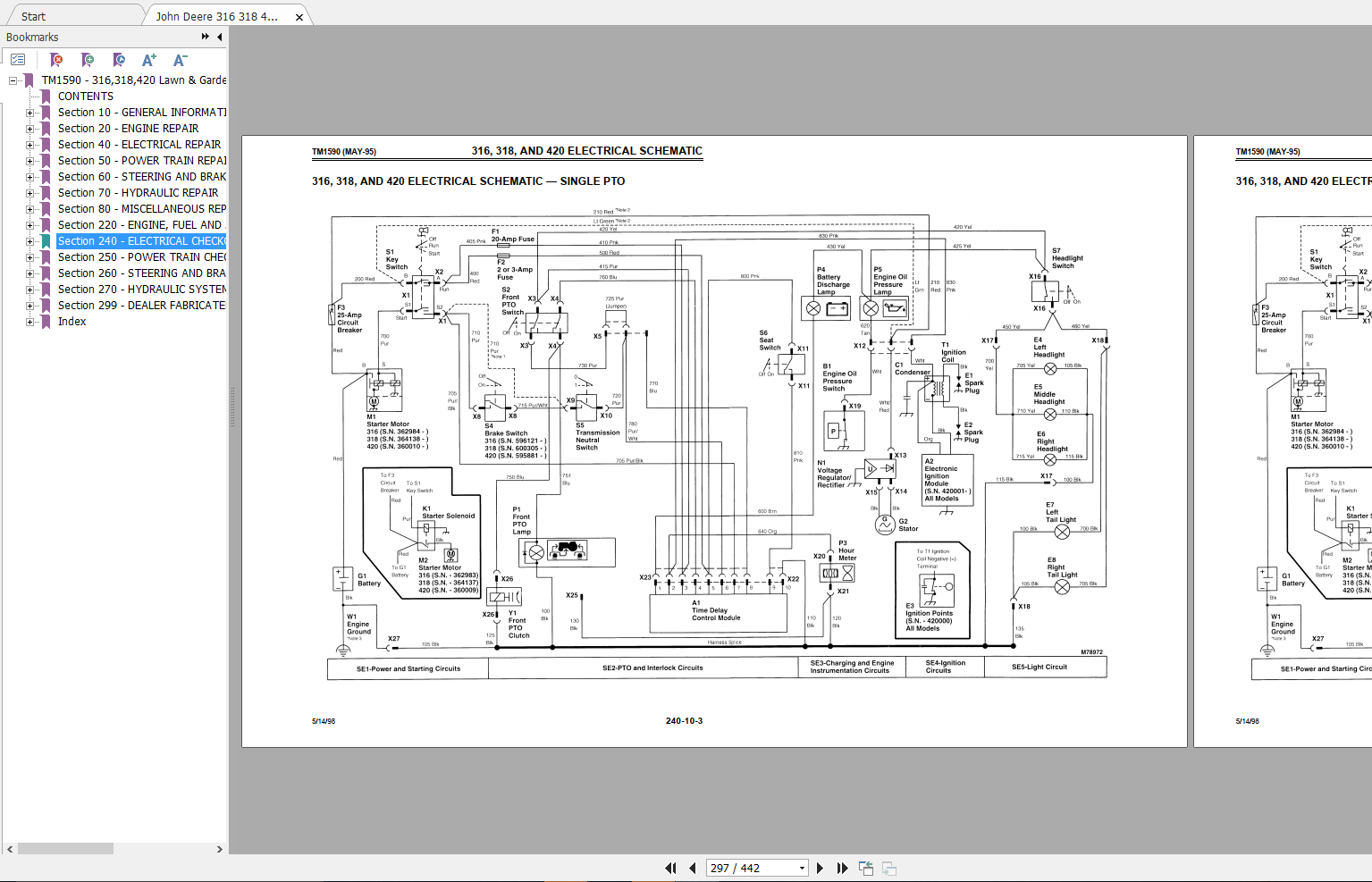
Task: Collapse the TM1590 root bookmark
Action: [13, 80]
